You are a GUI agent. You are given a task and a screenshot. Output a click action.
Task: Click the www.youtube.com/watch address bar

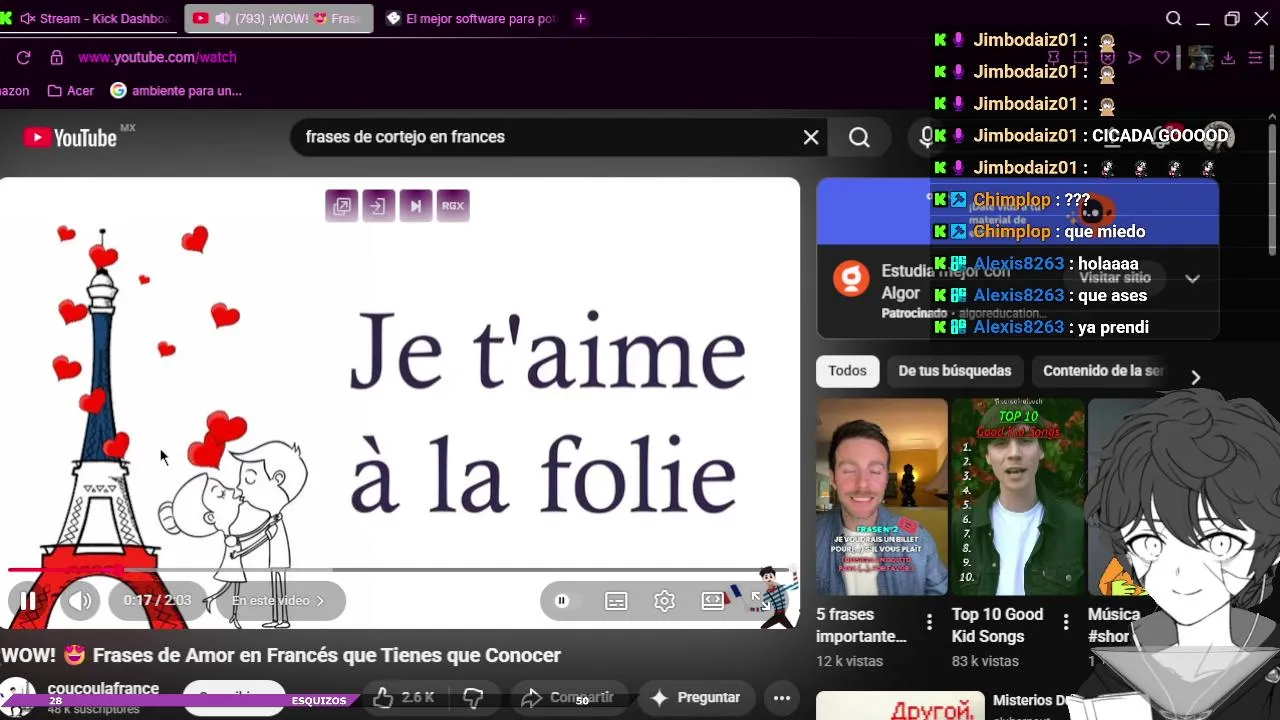pyautogui.click(x=157, y=58)
